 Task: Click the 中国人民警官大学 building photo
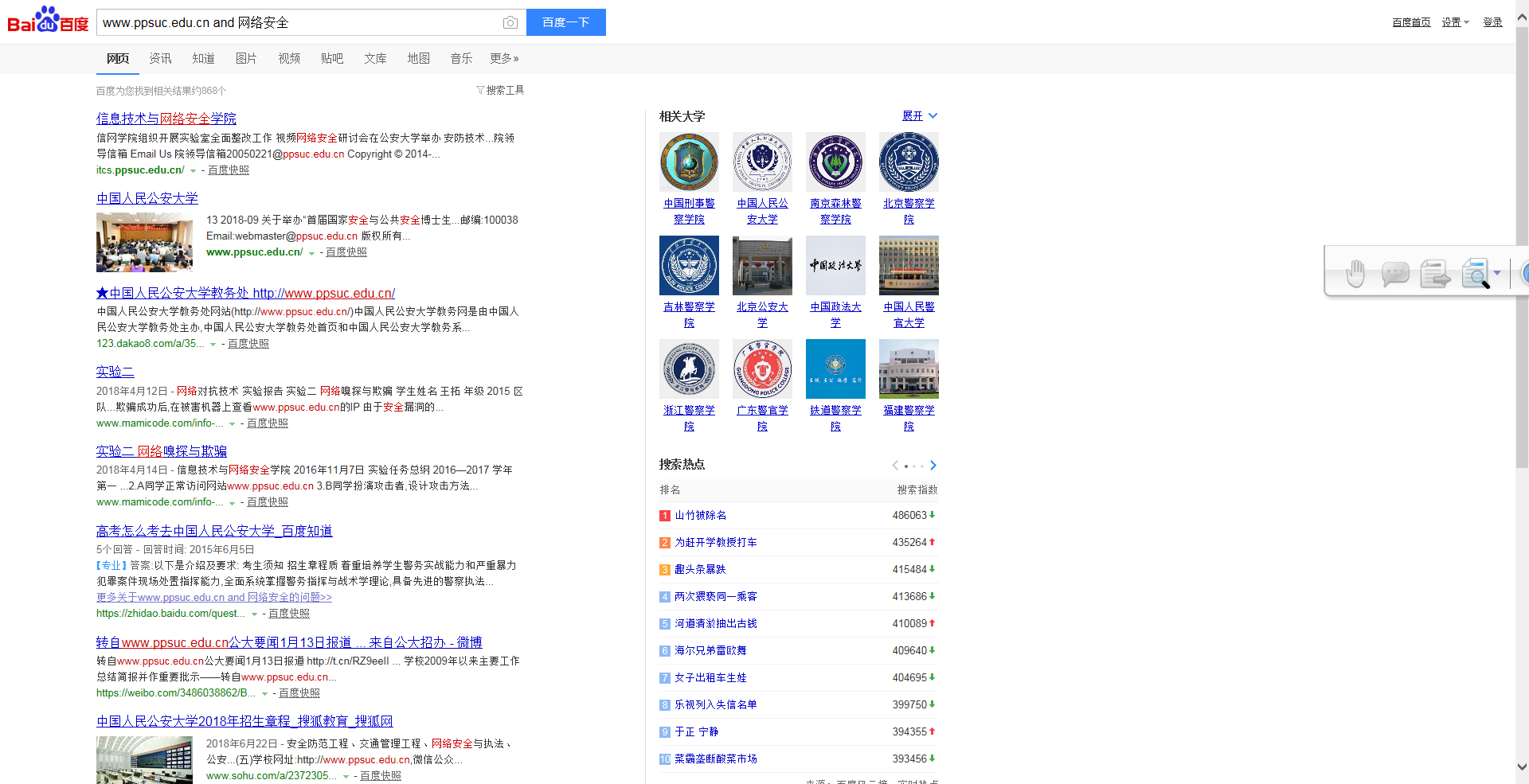(909, 265)
